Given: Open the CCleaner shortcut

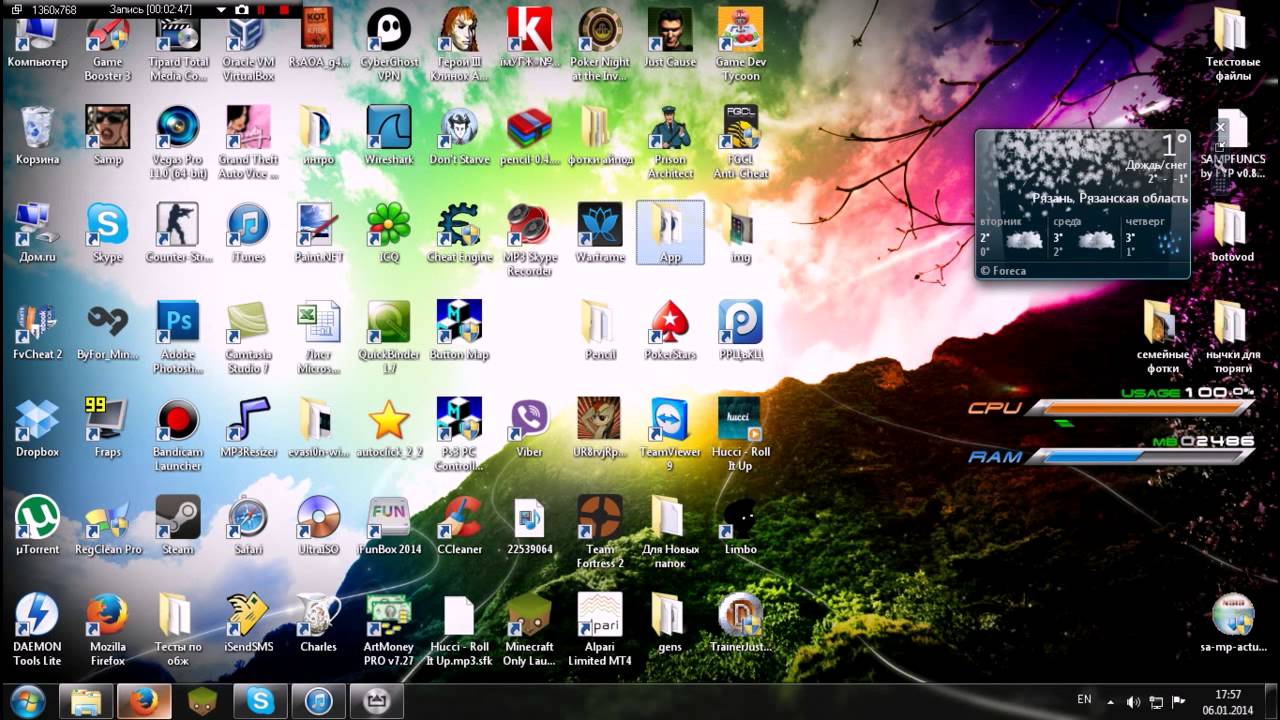Looking at the screenshot, I should (459, 526).
